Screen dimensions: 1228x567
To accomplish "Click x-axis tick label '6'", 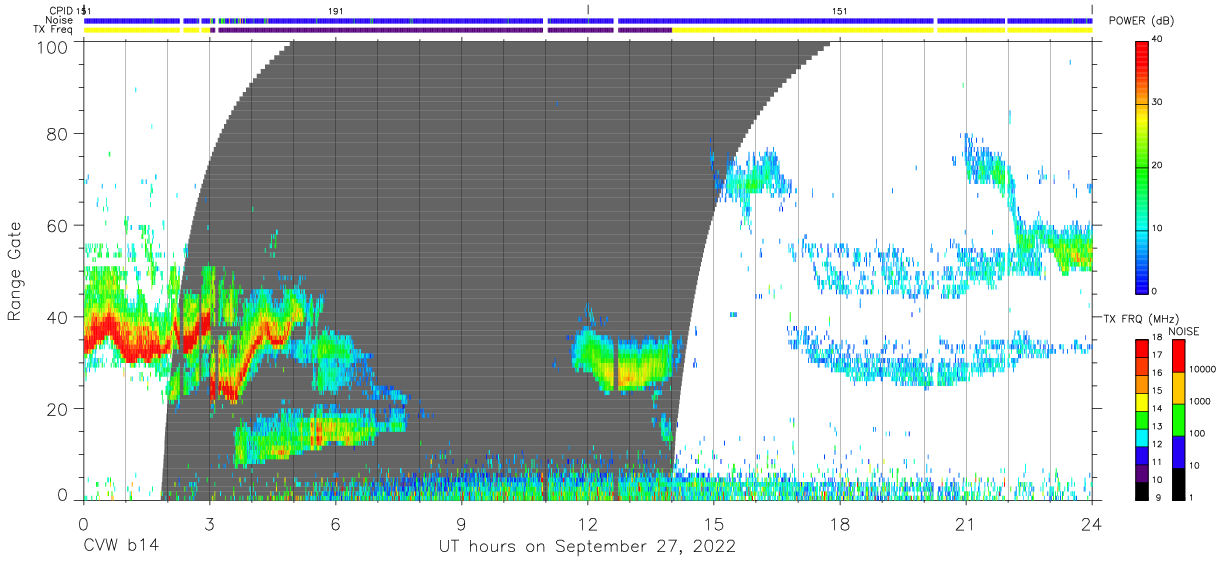I will pos(336,525).
